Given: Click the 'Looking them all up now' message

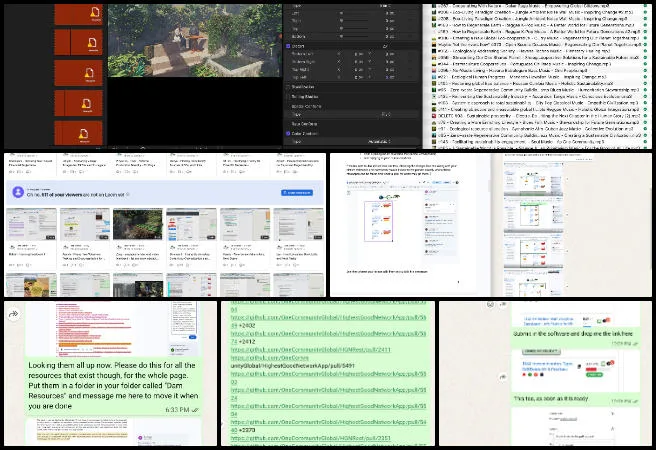Looking at the screenshot, I should (x=113, y=386).
